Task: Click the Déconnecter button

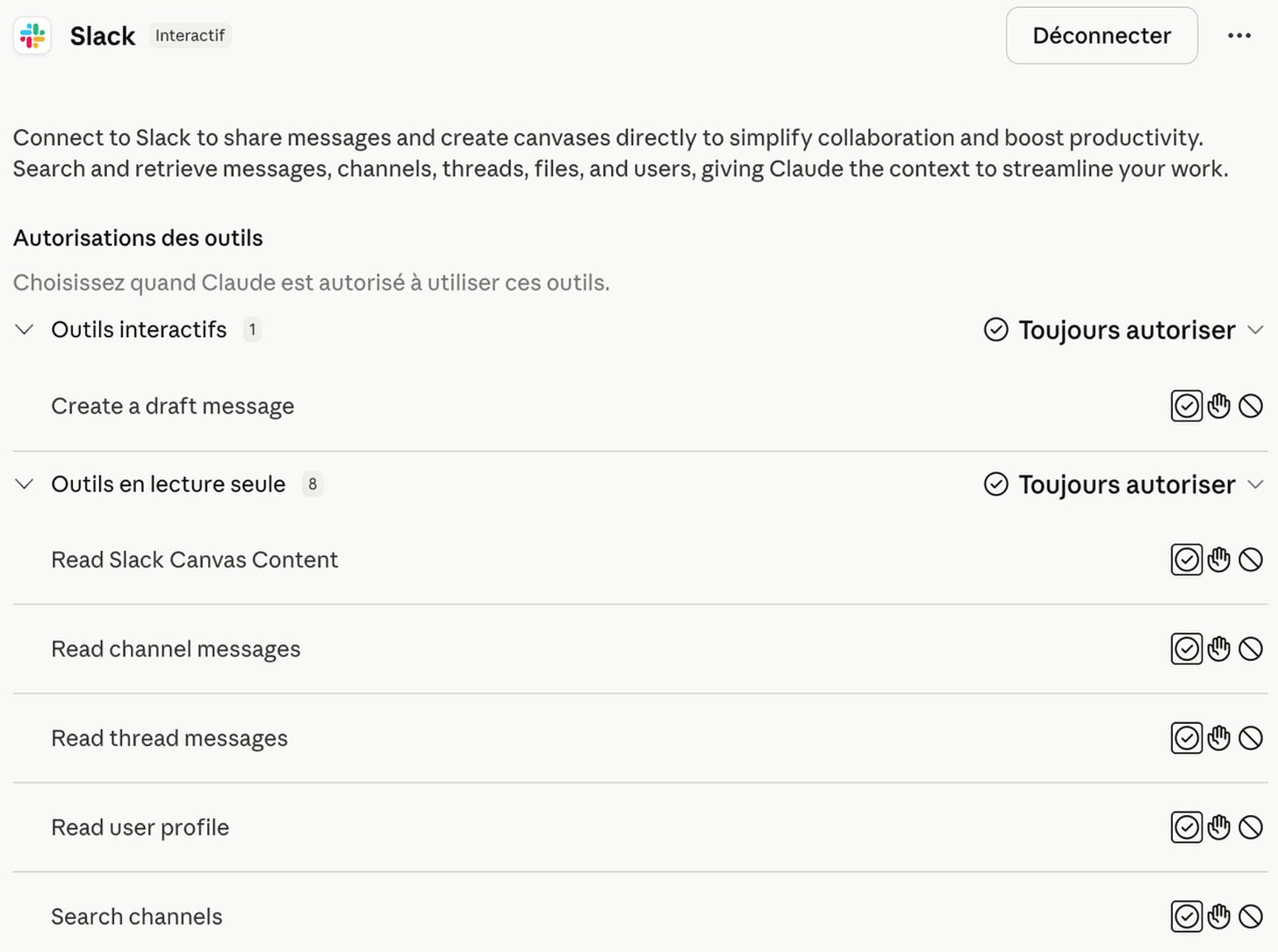Action: click(x=1102, y=36)
